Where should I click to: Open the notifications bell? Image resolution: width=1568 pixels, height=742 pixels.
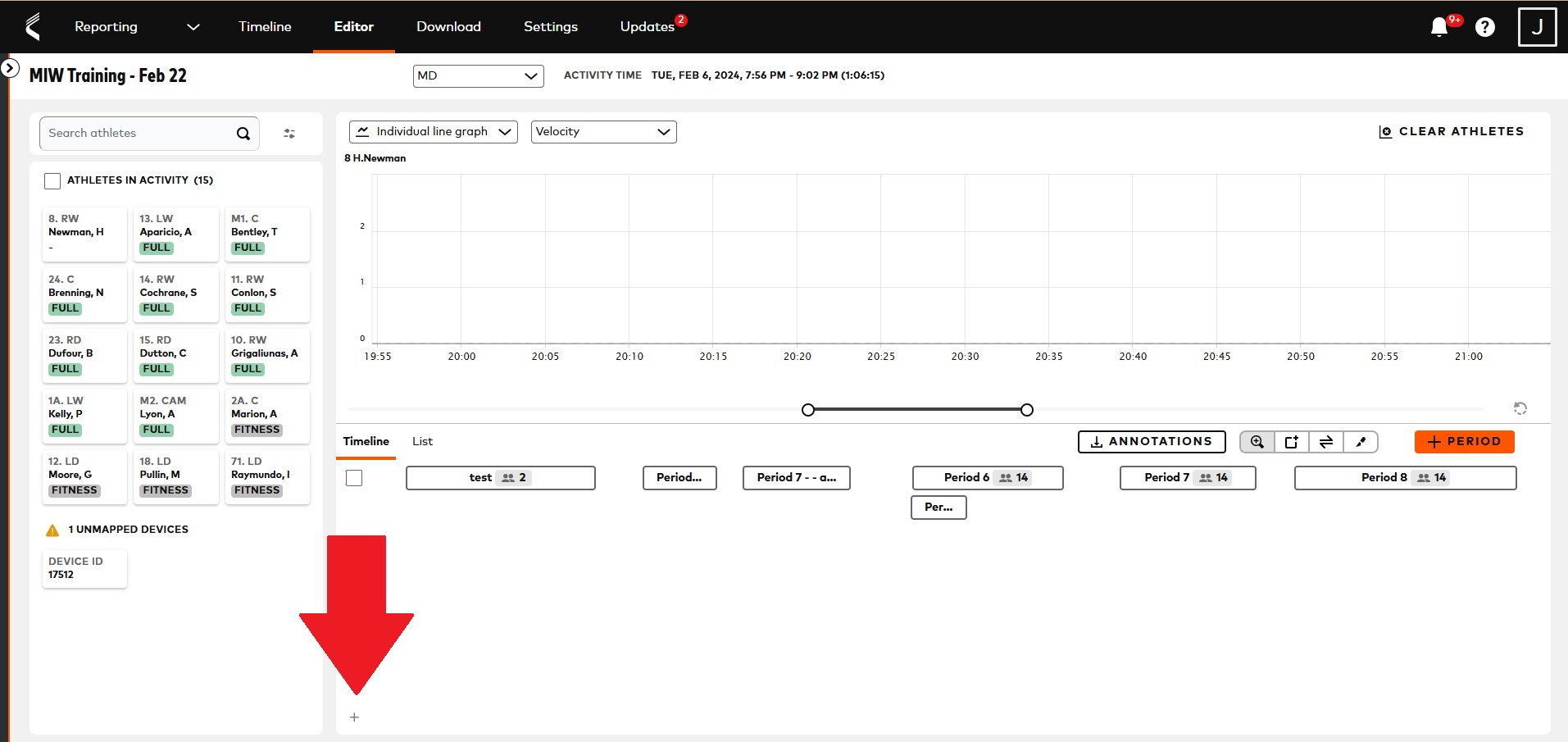1438,26
